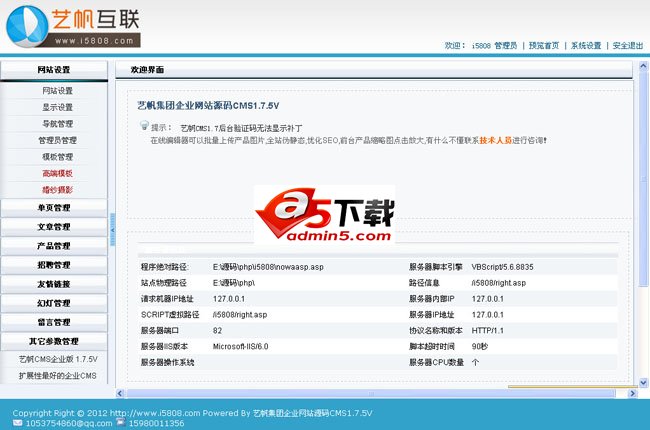The width and height of the screenshot is (650, 430).
Task: Open the red 高端模板 link
Action: click(x=57, y=173)
